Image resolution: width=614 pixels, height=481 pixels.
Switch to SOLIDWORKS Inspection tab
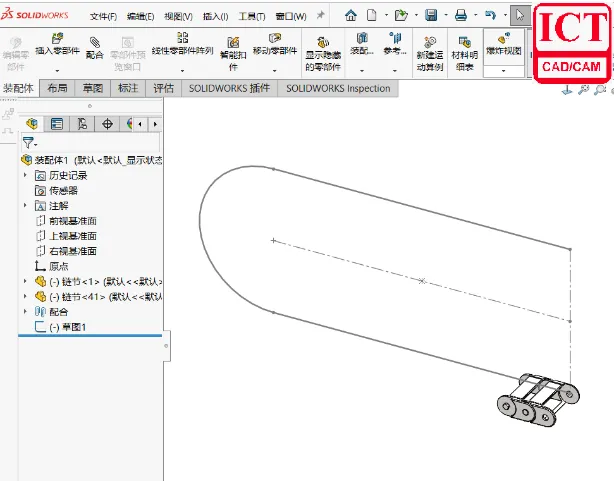click(338, 88)
